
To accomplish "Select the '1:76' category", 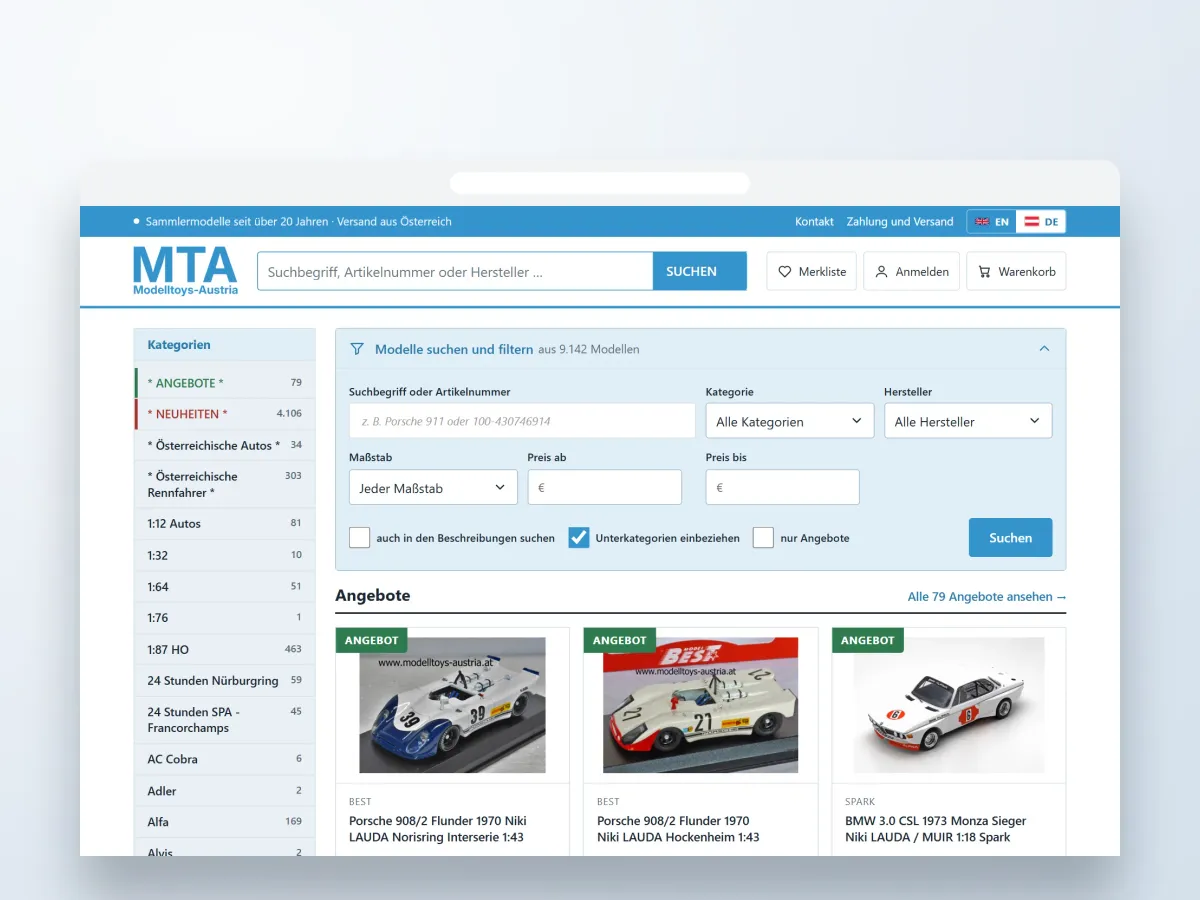I will pos(225,617).
